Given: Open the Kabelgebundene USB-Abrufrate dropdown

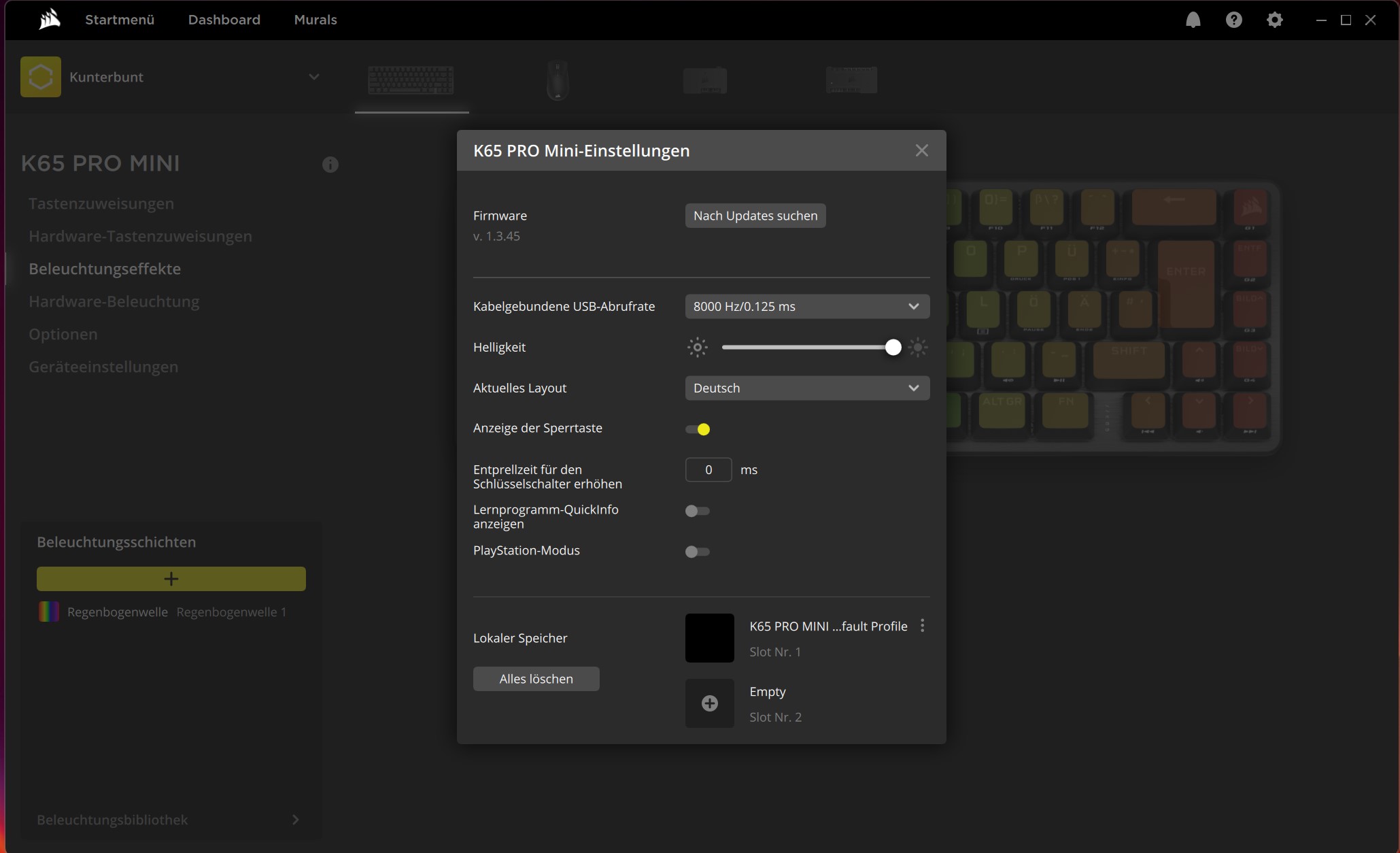Looking at the screenshot, I should click(807, 306).
